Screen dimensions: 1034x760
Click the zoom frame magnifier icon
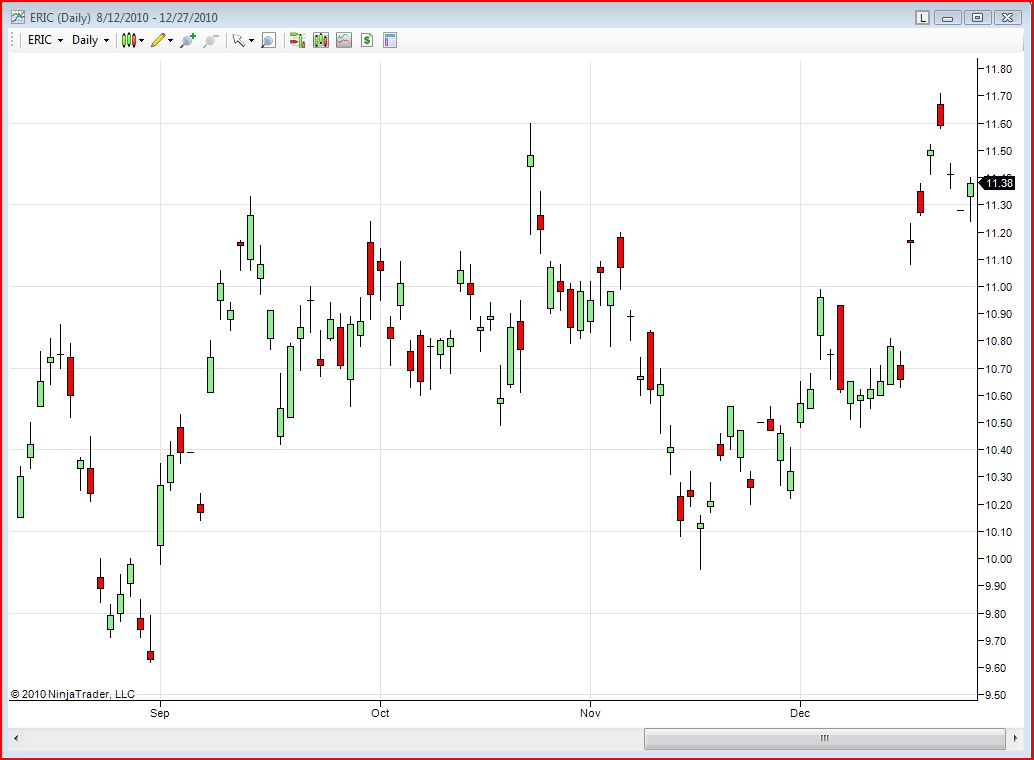pyautogui.click(x=268, y=41)
